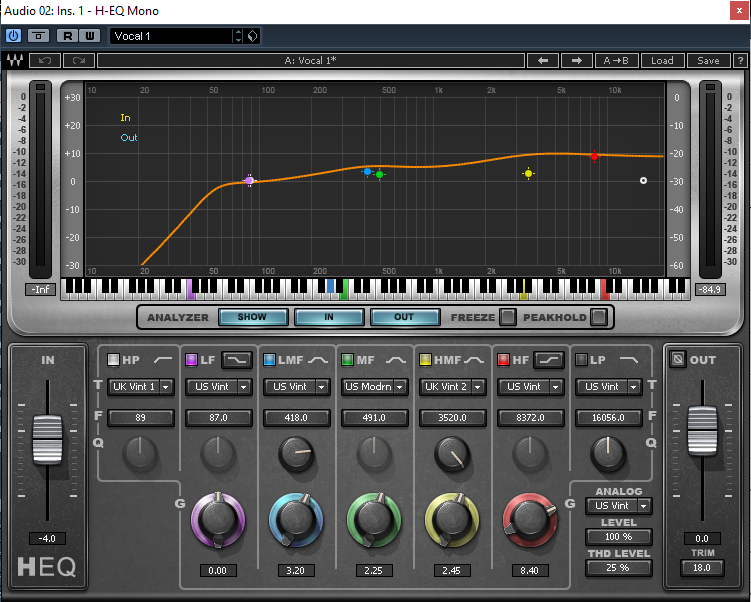Screen dimensions: 751x602
Task: Click the analog LEVEL 100 % field
Action: [618, 536]
